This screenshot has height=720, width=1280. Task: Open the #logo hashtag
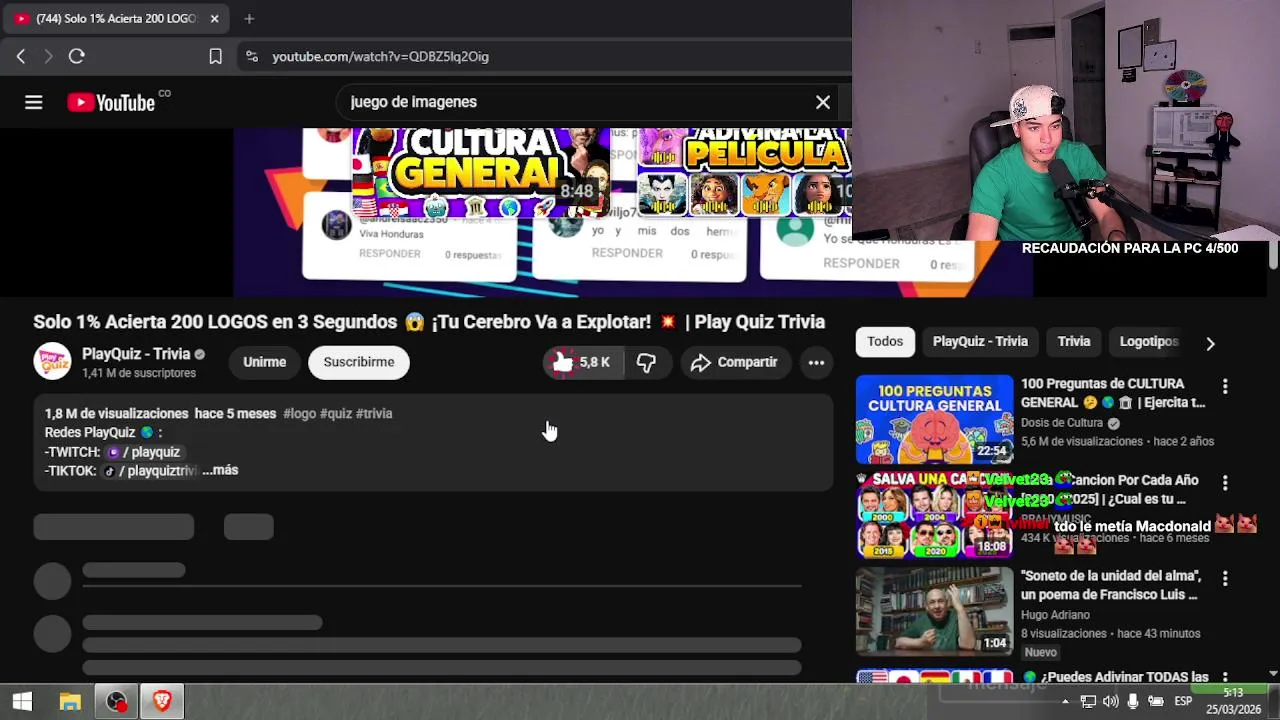click(299, 413)
